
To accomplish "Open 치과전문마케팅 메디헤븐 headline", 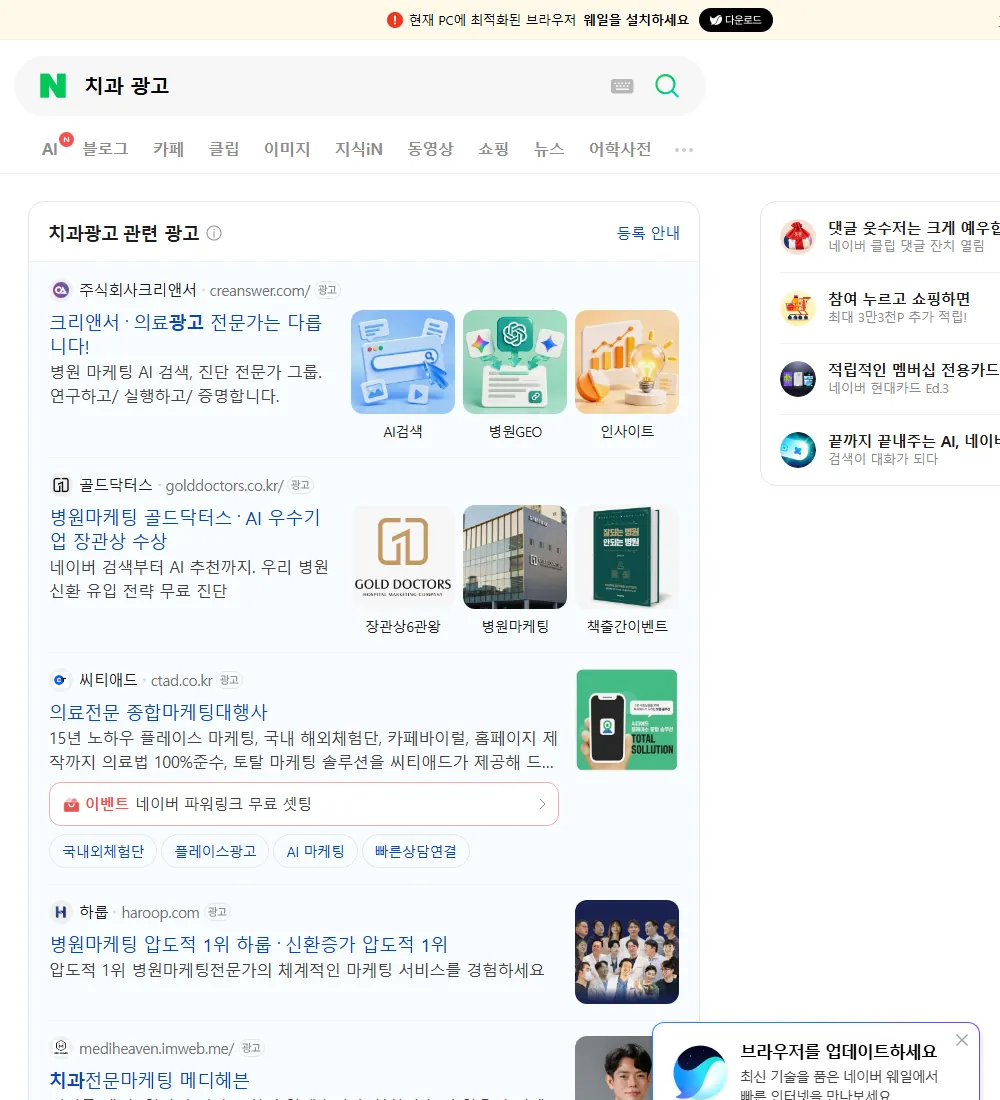I will click(x=149, y=1080).
